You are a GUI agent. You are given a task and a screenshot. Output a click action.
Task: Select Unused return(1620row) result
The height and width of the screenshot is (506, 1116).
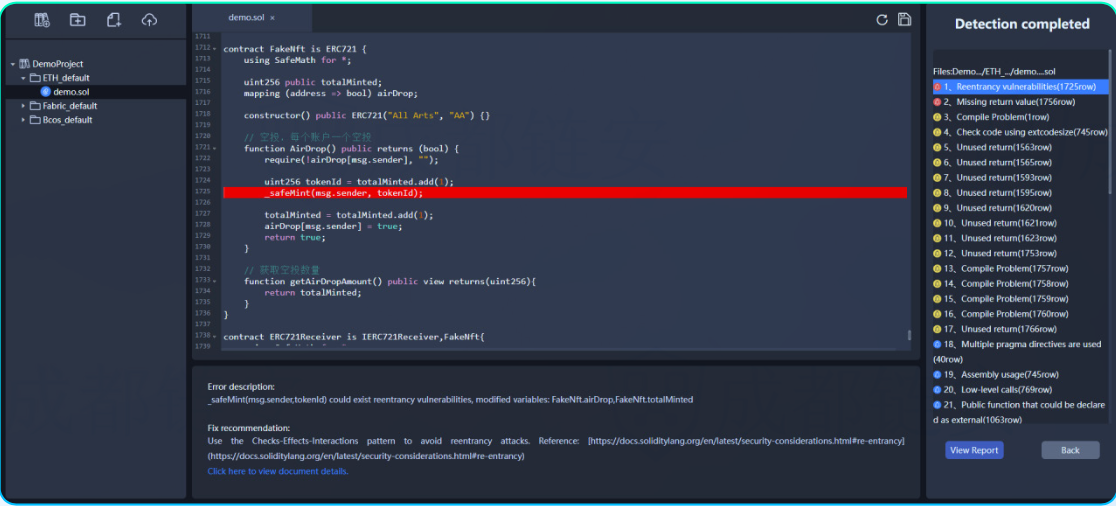[1021, 208]
